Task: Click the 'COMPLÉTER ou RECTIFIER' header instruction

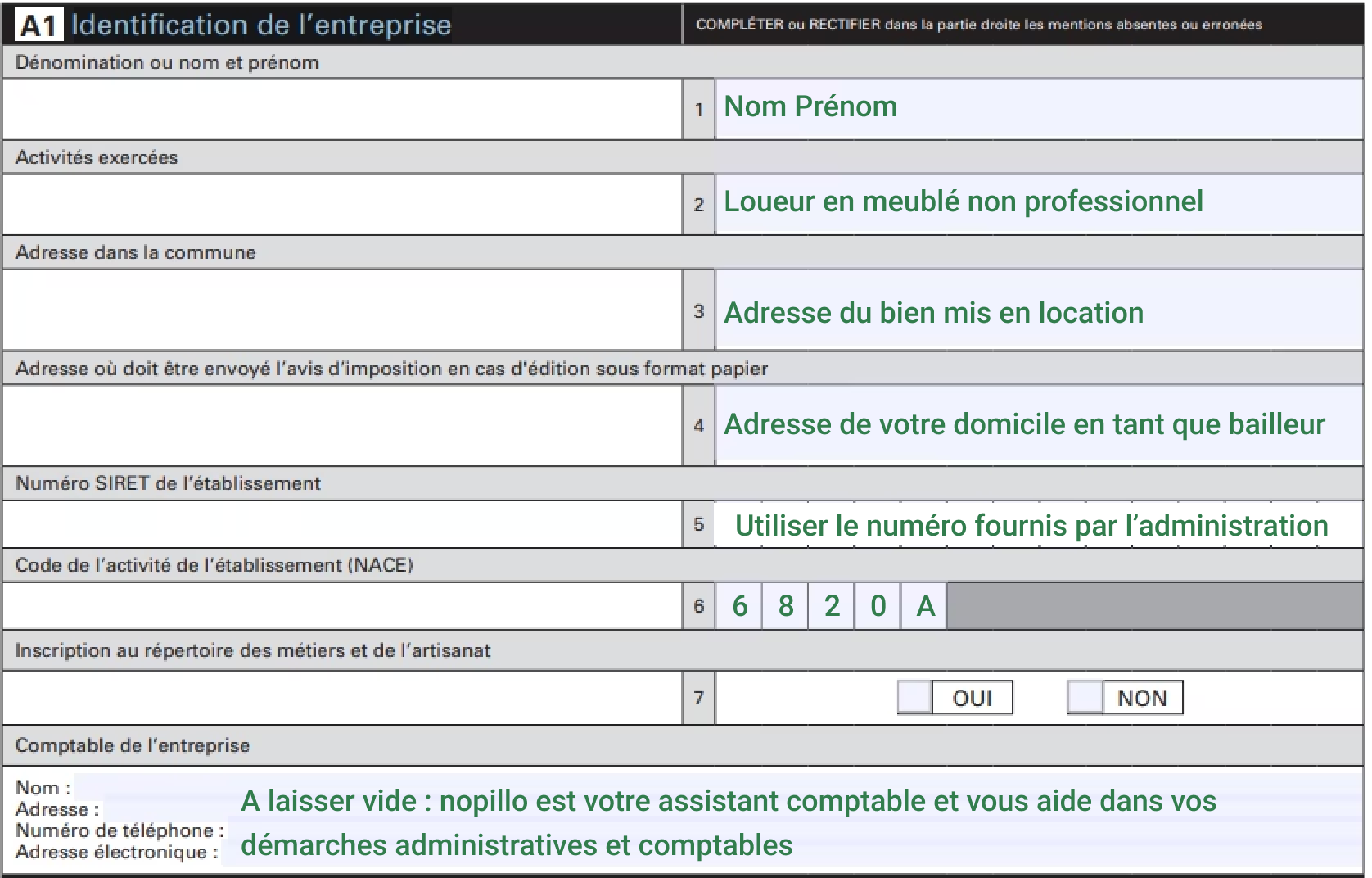Action: click(979, 25)
